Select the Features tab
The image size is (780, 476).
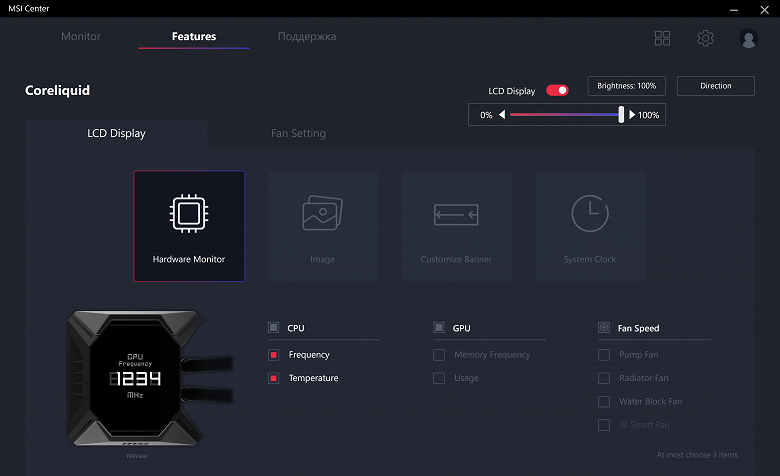(194, 36)
